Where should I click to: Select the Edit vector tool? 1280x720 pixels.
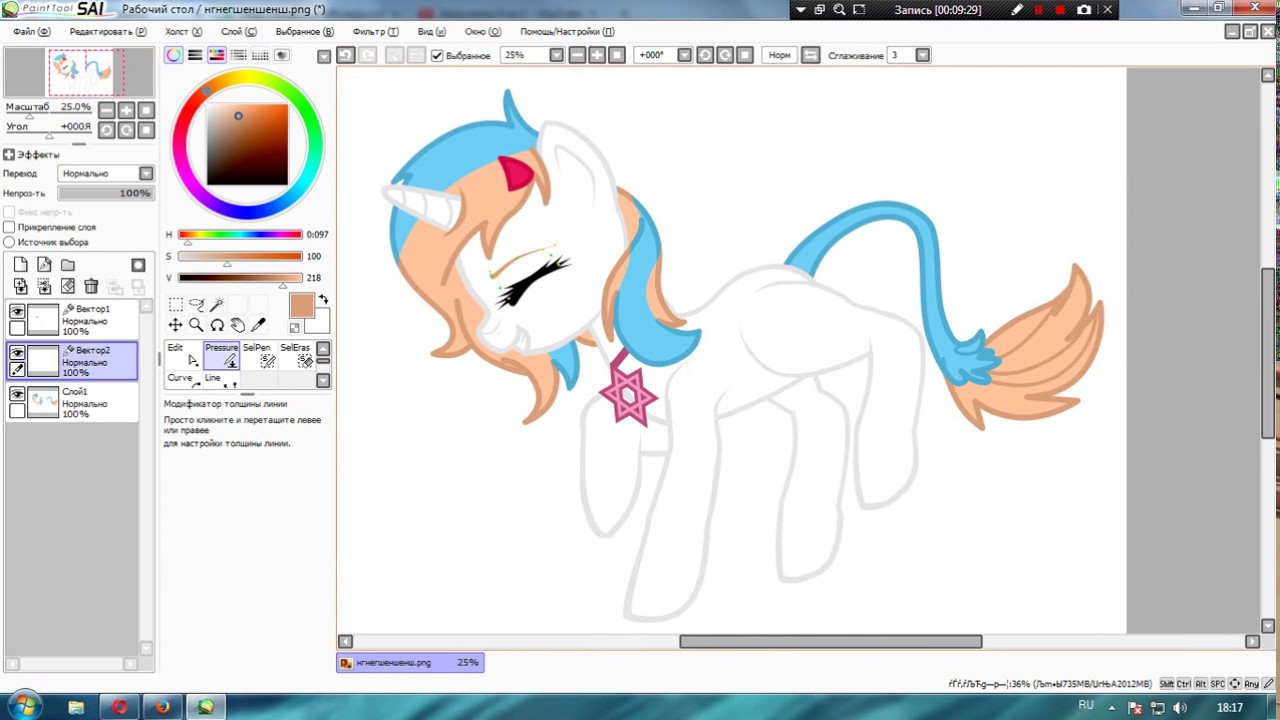(183, 355)
